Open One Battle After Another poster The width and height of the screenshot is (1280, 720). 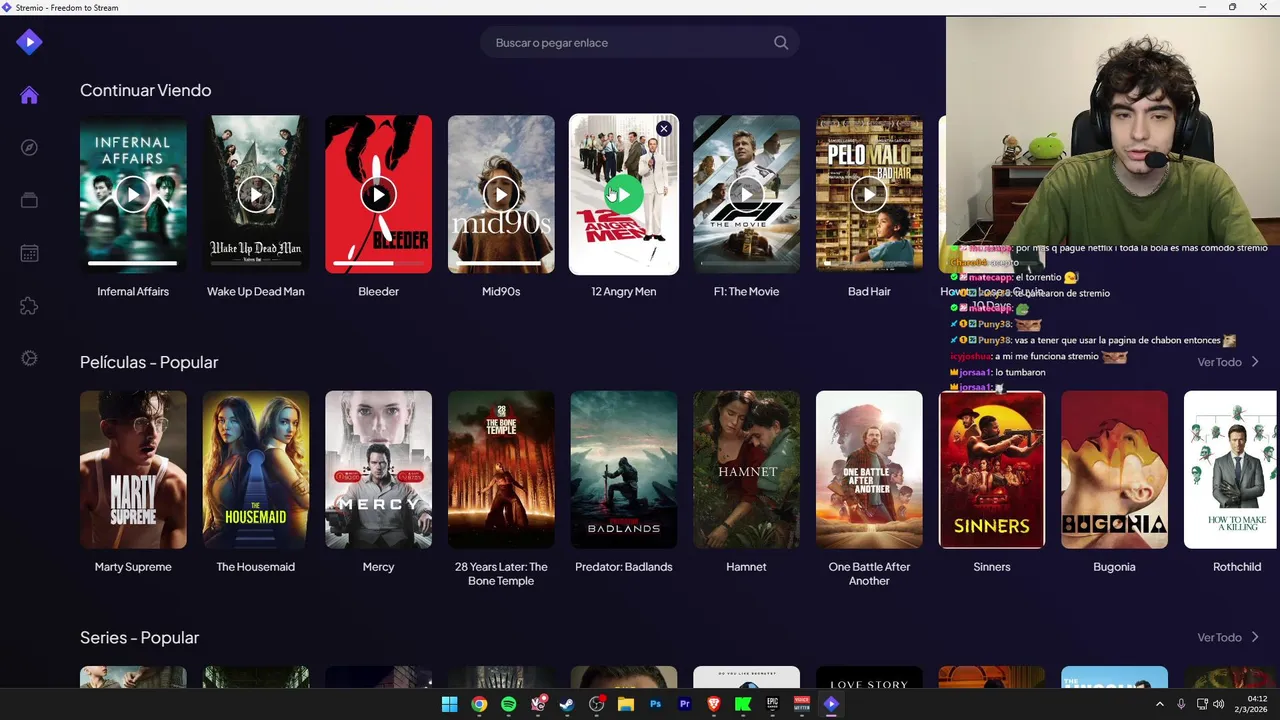869,470
